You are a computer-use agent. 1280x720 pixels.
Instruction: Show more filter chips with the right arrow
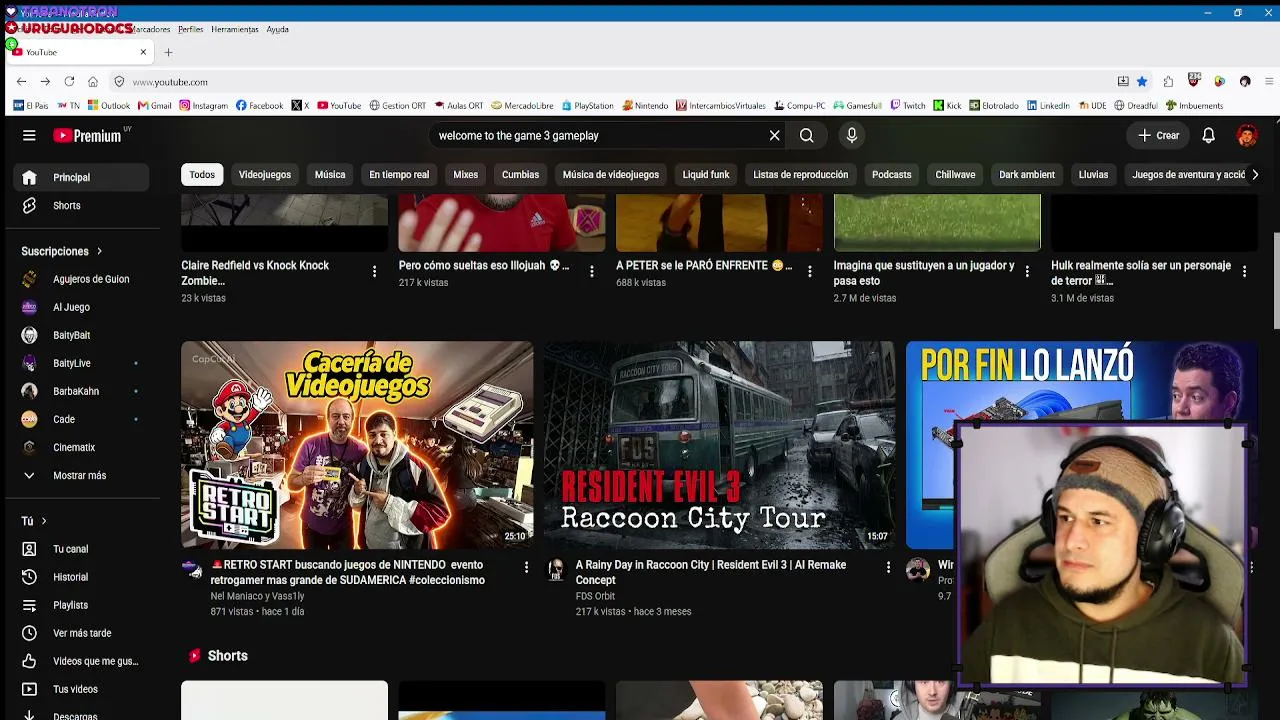[x=1255, y=175]
